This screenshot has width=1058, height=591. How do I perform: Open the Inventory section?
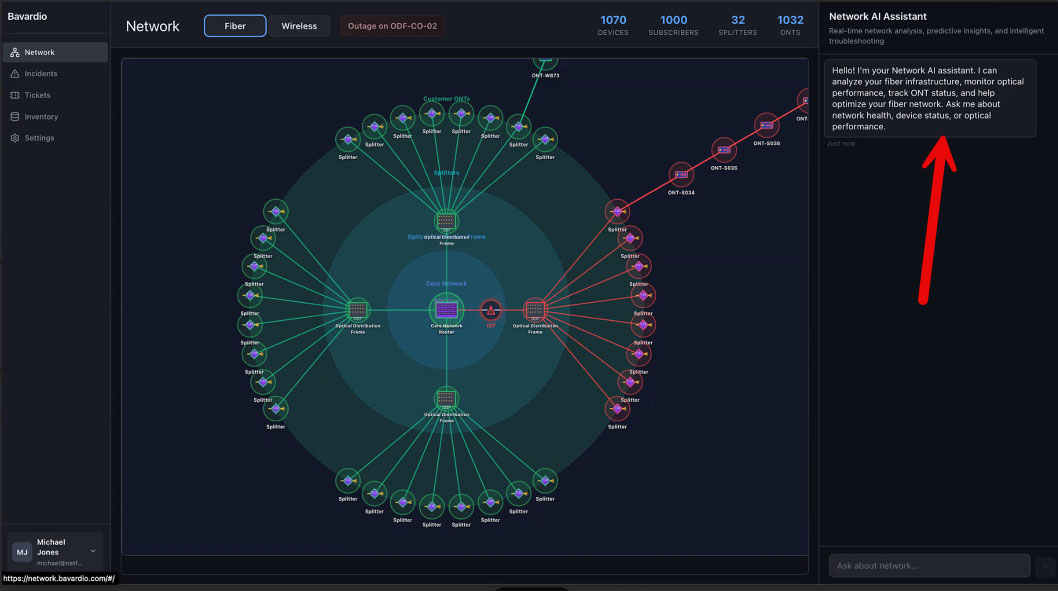(x=41, y=117)
